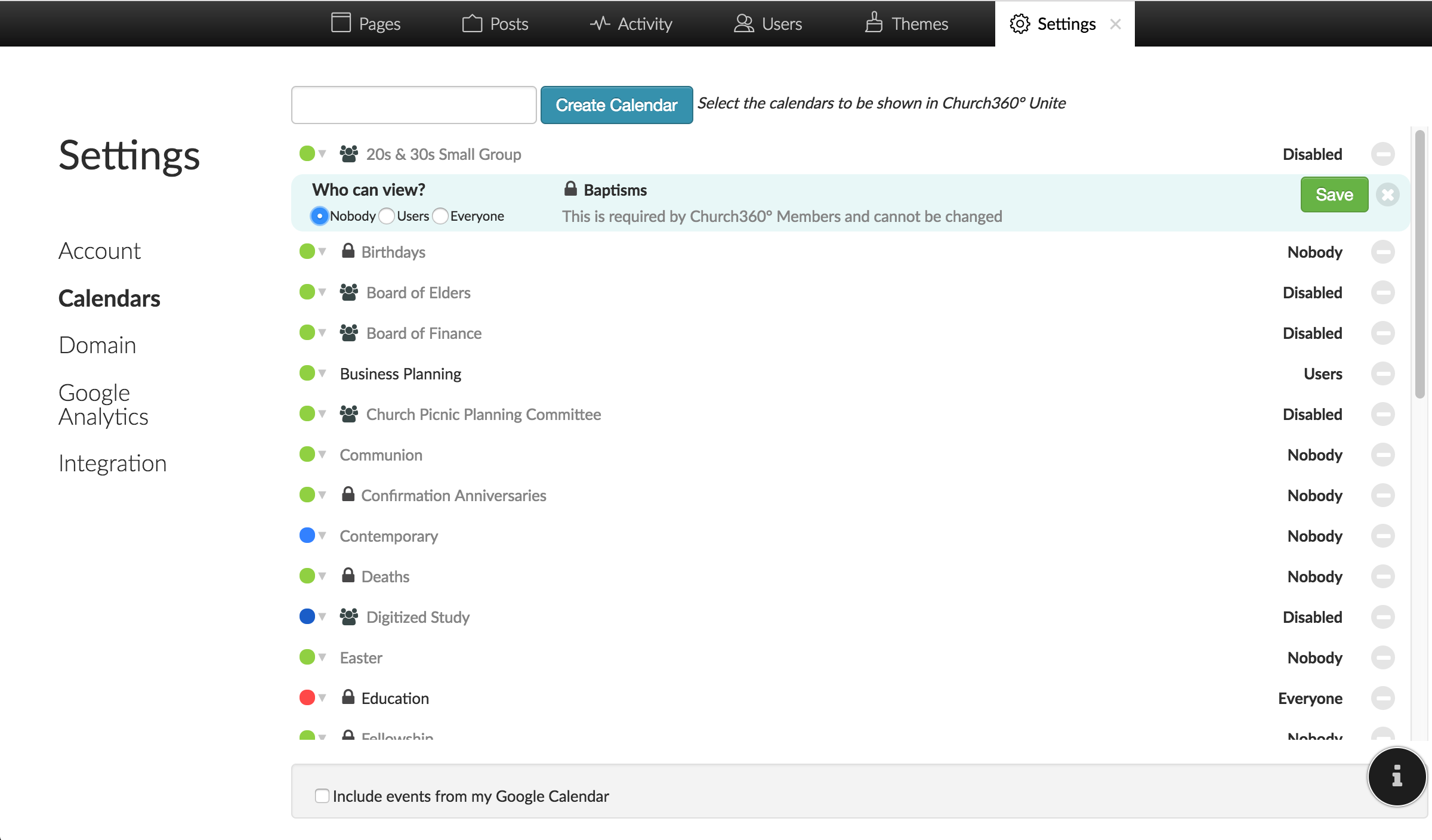Select the Users radio option for Baptisms
1432x840 pixels.
coord(386,216)
